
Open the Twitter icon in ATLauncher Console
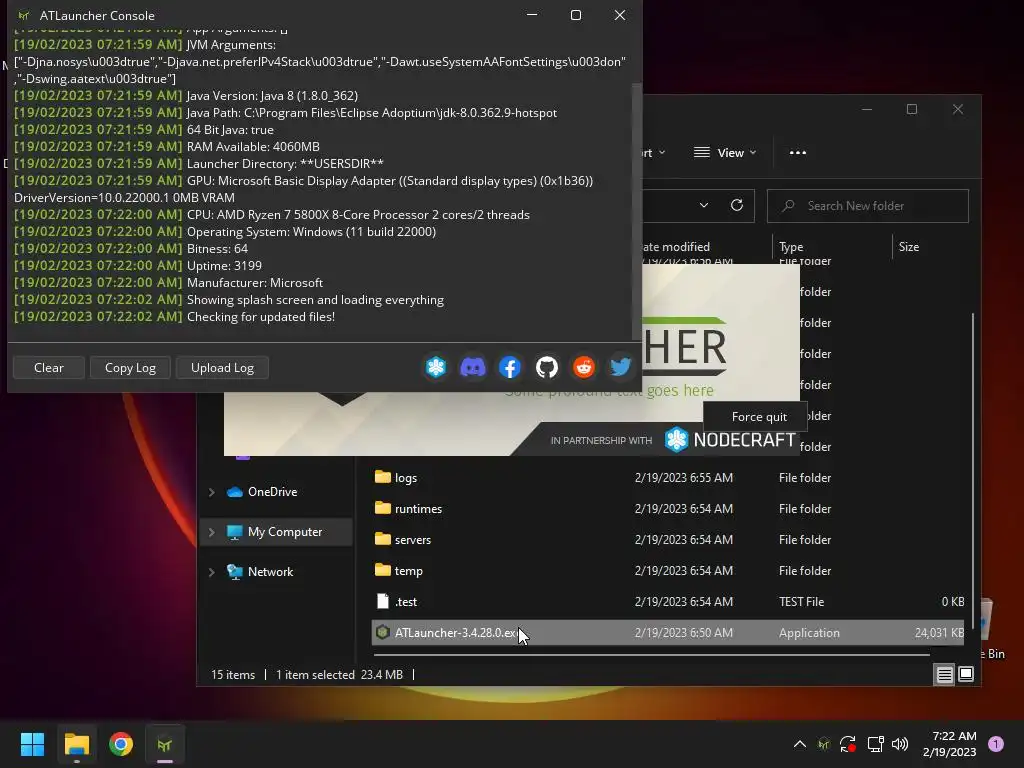620,367
